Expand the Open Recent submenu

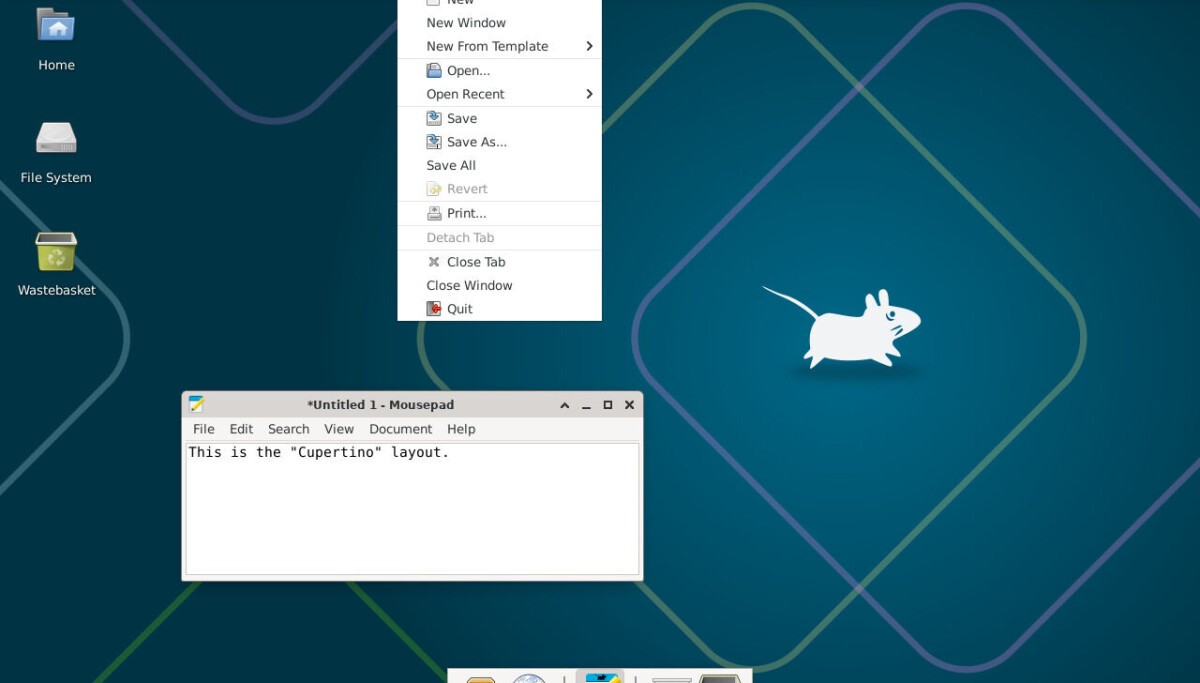[500, 94]
